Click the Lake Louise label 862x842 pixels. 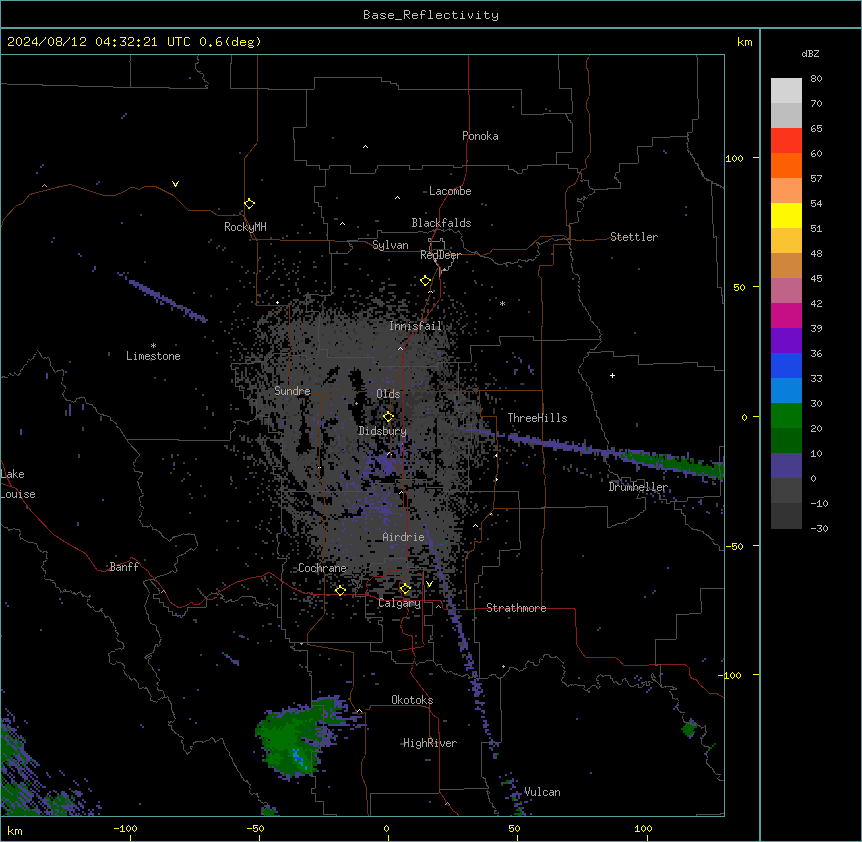point(18,484)
